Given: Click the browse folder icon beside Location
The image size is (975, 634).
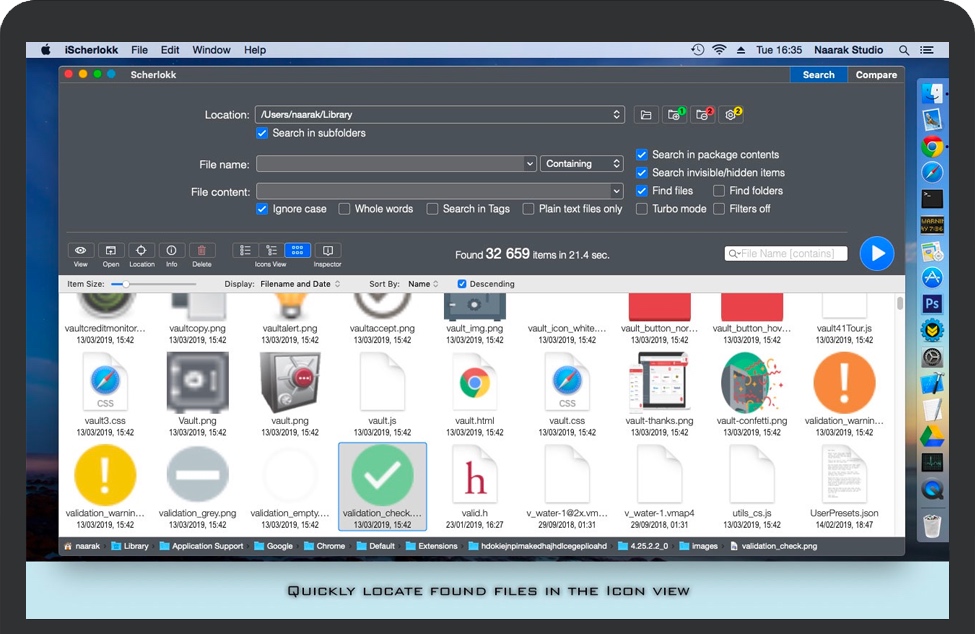Looking at the screenshot, I should pyautogui.click(x=647, y=115).
